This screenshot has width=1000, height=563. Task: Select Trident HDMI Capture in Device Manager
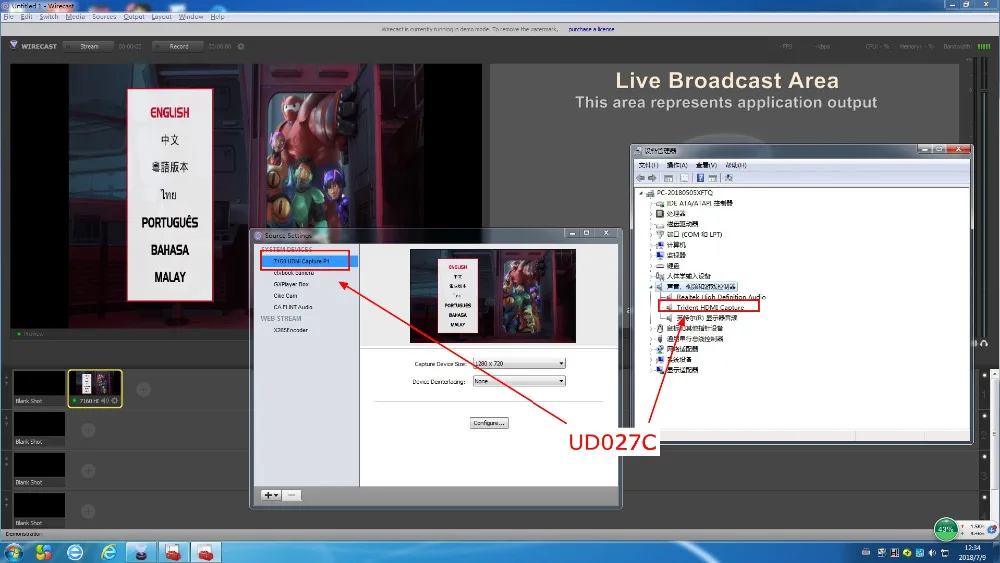click(710, 307)
